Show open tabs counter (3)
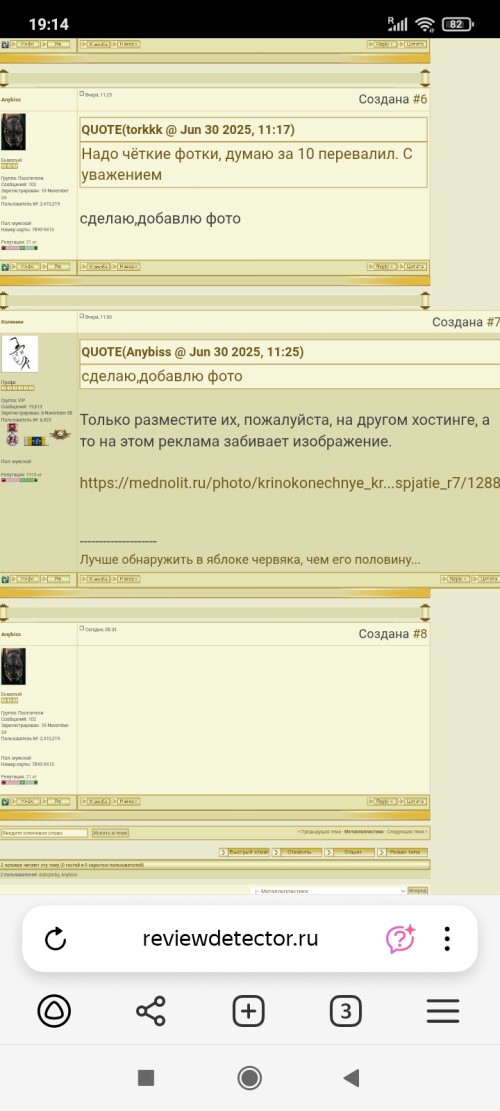 coord(346,1010)
